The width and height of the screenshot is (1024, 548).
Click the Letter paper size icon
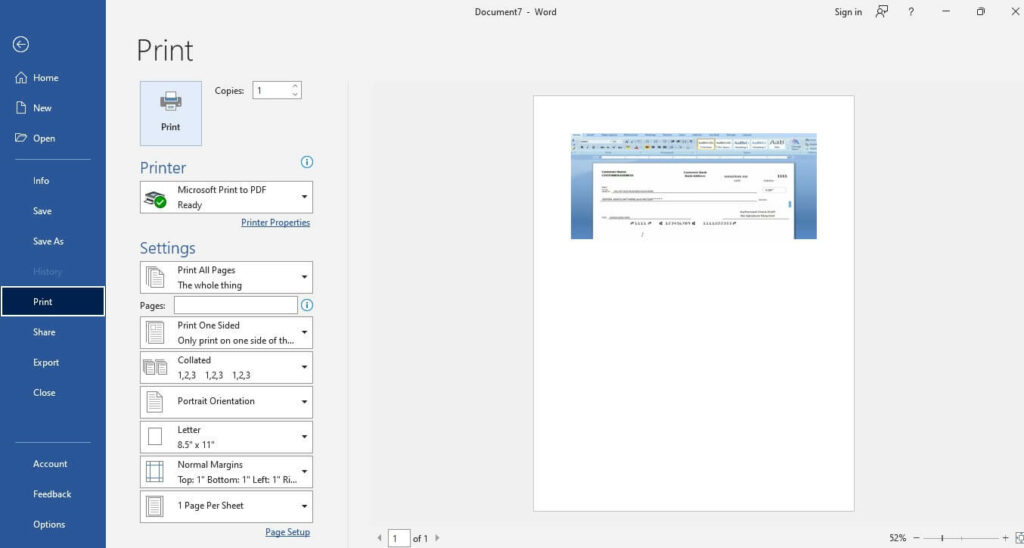tap(155, 437)
